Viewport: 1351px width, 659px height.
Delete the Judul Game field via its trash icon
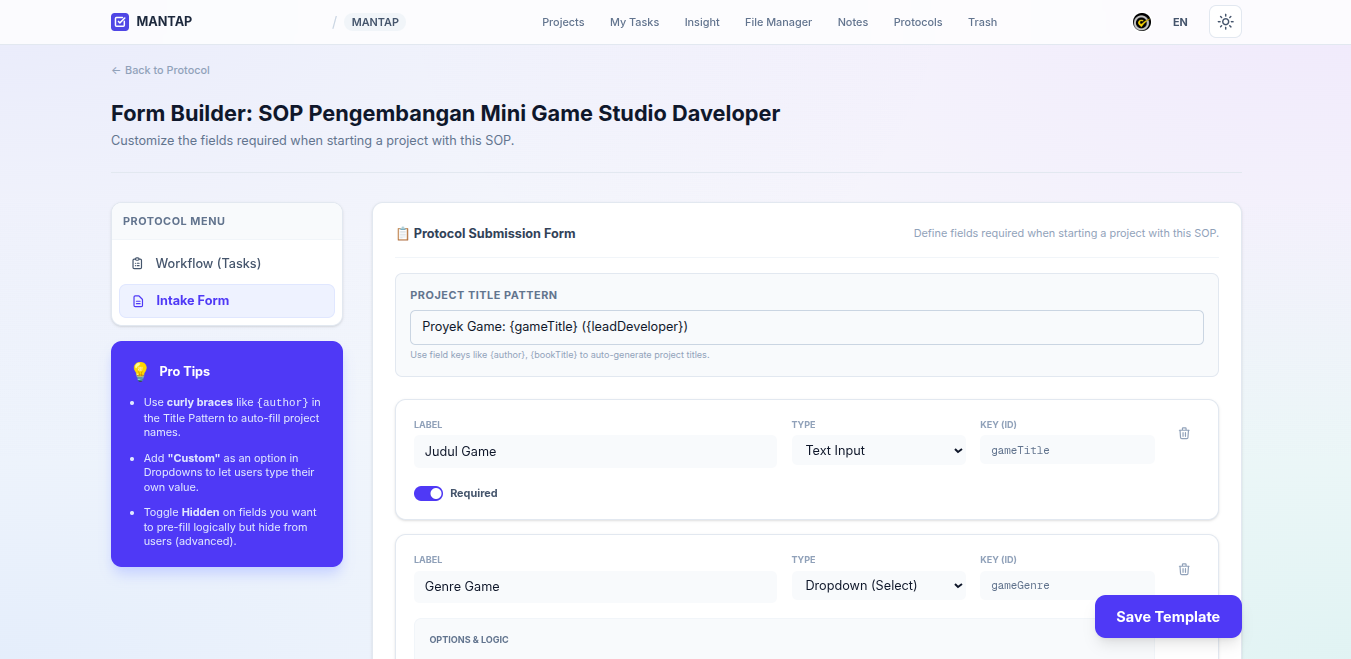(1184, 433)
